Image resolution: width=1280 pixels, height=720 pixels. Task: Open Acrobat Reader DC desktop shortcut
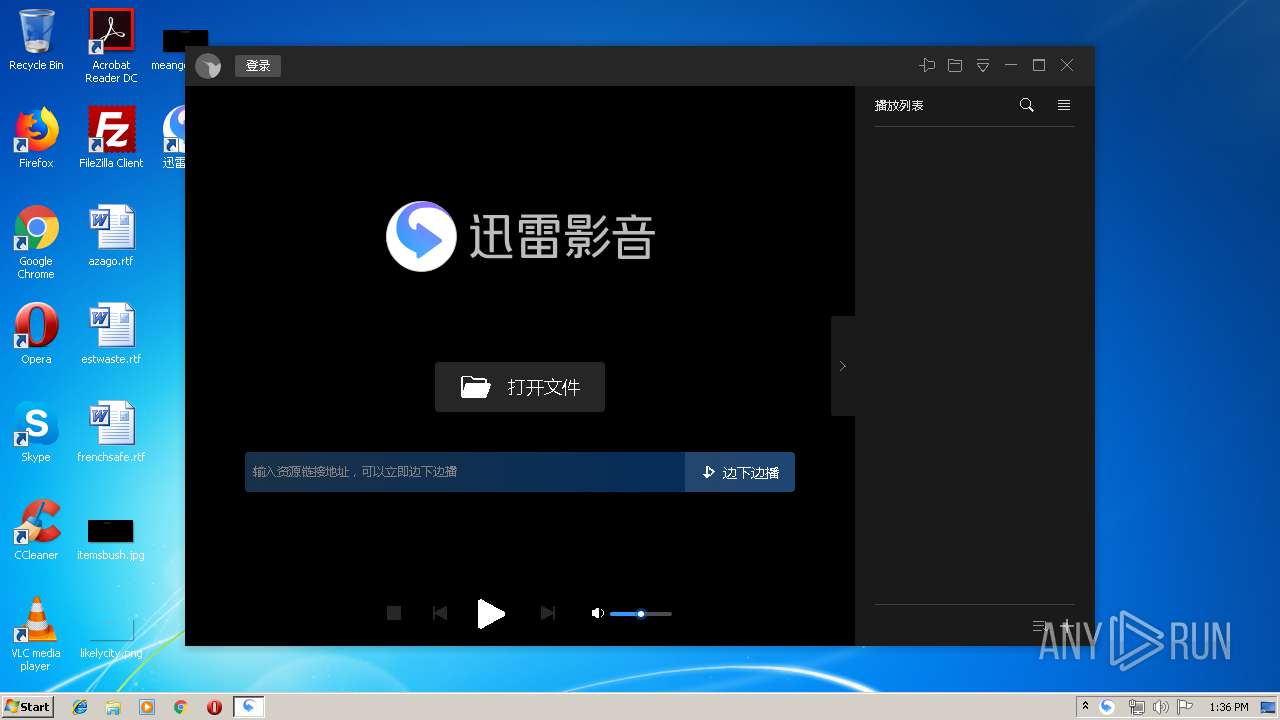coord(111,46)
